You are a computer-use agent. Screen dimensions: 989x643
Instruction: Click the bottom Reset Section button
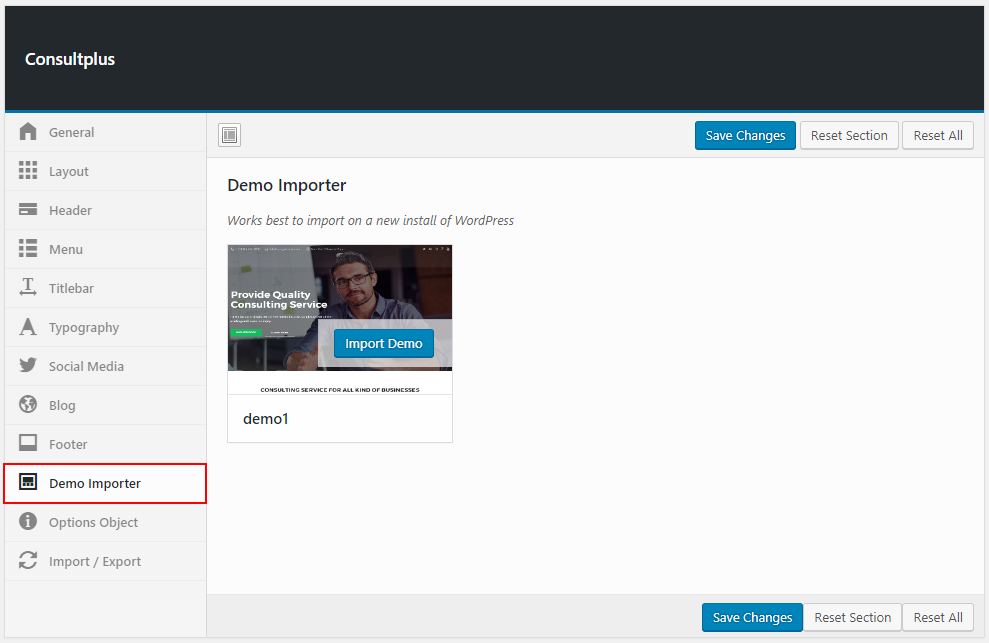(852, 617)
